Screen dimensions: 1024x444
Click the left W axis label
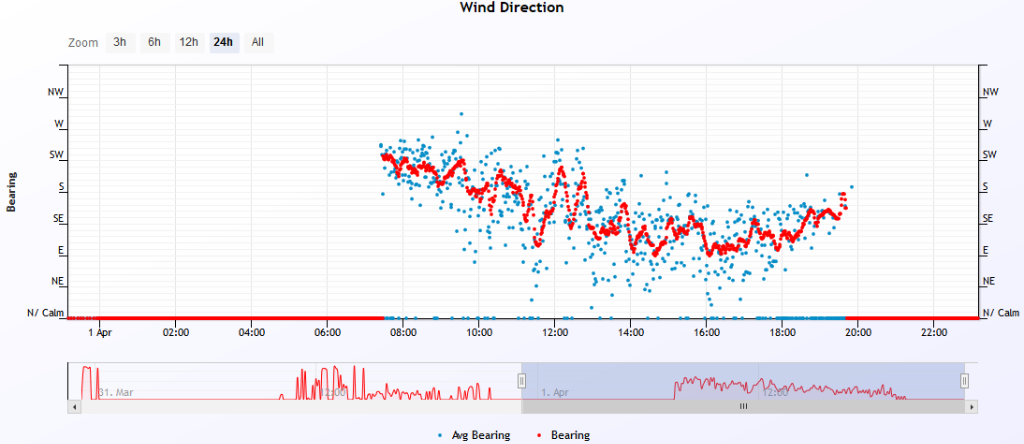[x=59, y=123]
